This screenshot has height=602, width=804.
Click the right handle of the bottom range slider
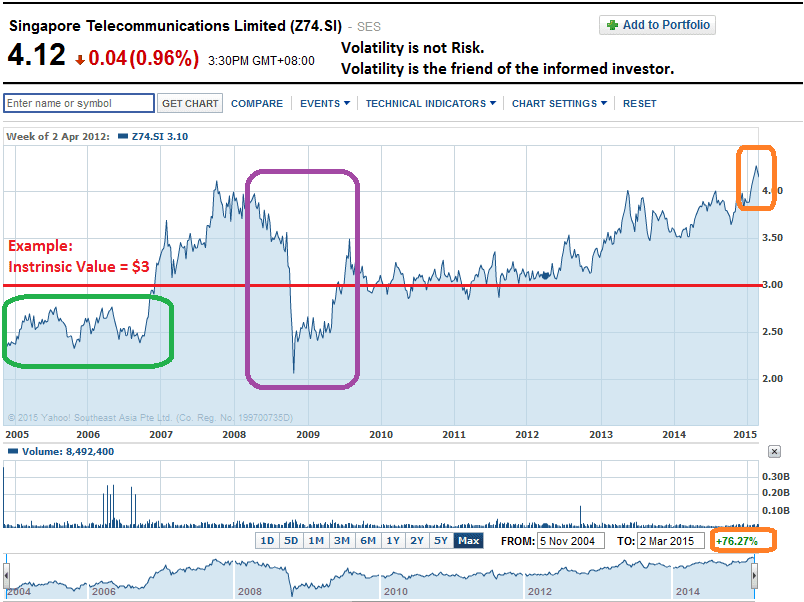[755, 577]
